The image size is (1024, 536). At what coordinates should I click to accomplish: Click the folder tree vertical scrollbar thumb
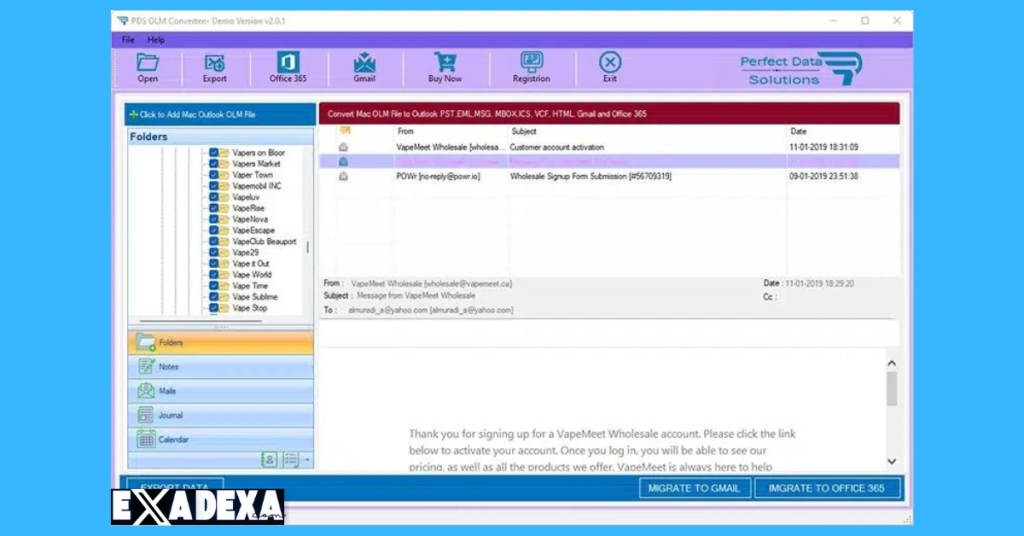click(x=308, y=247)
